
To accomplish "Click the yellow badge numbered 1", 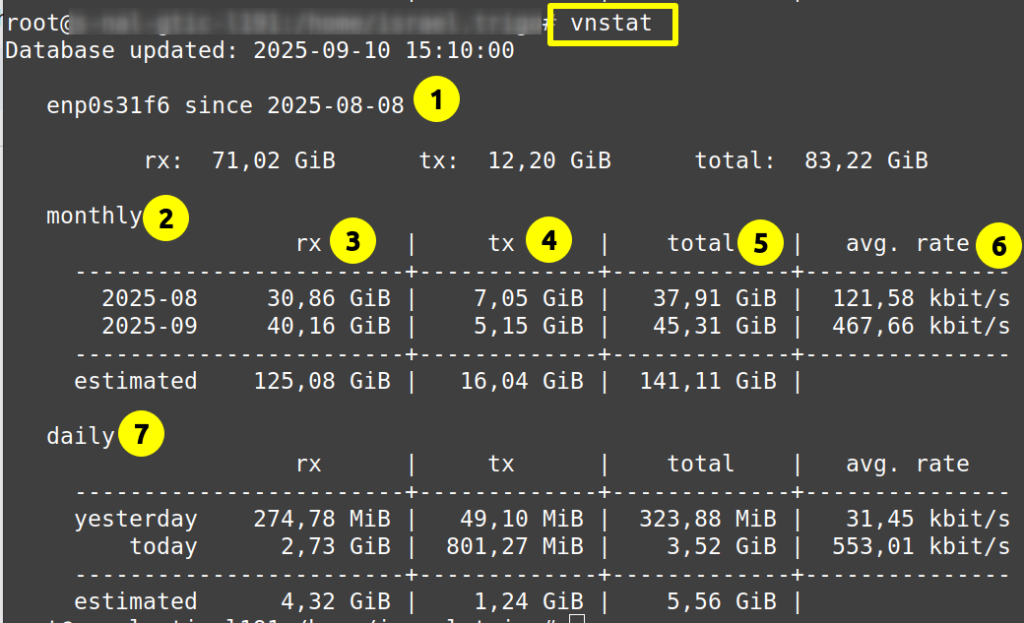I will [x=437, y=101].
